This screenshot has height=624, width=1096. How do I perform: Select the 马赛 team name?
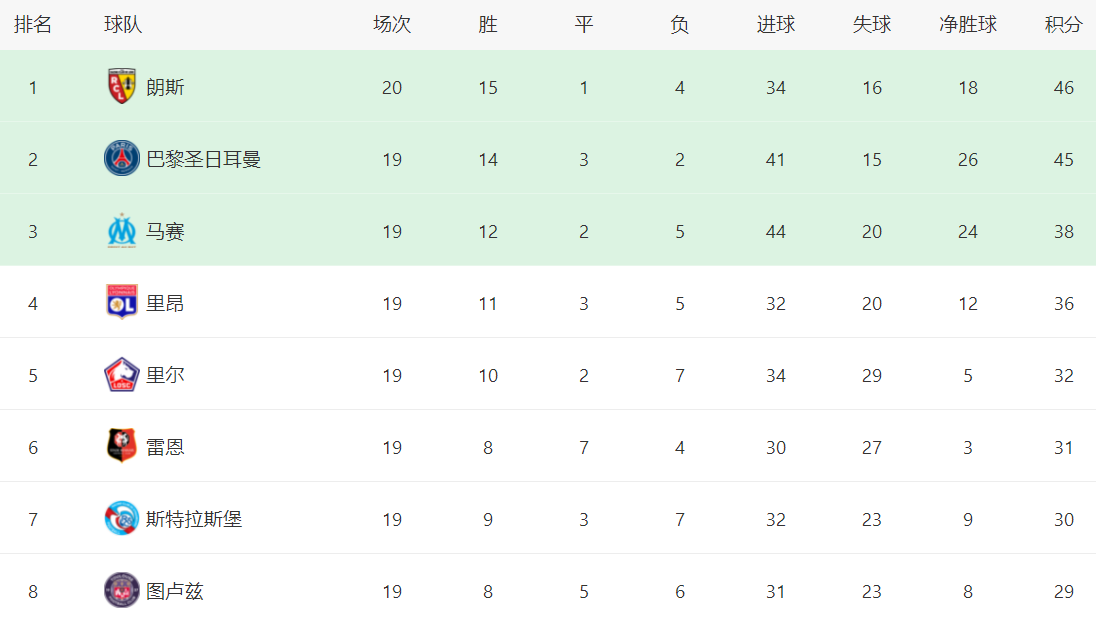click(x=165, y=231)
